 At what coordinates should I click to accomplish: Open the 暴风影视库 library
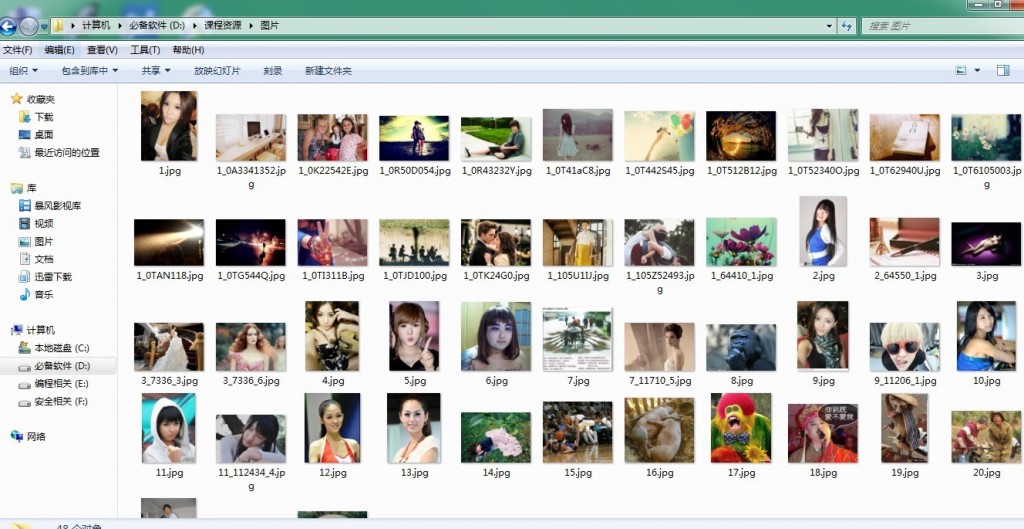(x=50, y=206)
